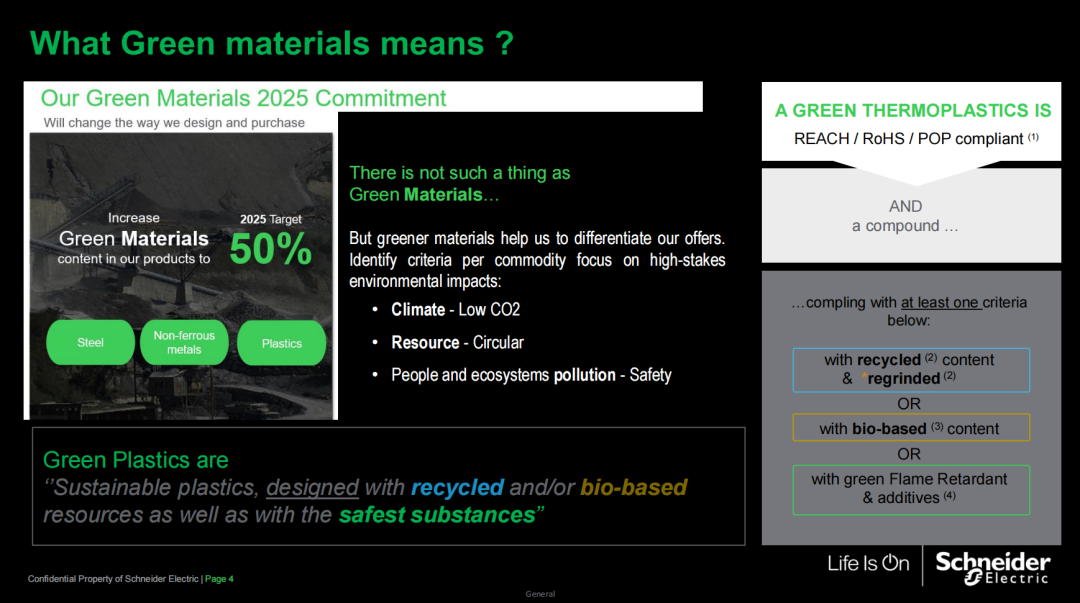Click the Life Is On tagline
Image resolution: width=1080 pixels, height=603 pixels.
(868, 563)
